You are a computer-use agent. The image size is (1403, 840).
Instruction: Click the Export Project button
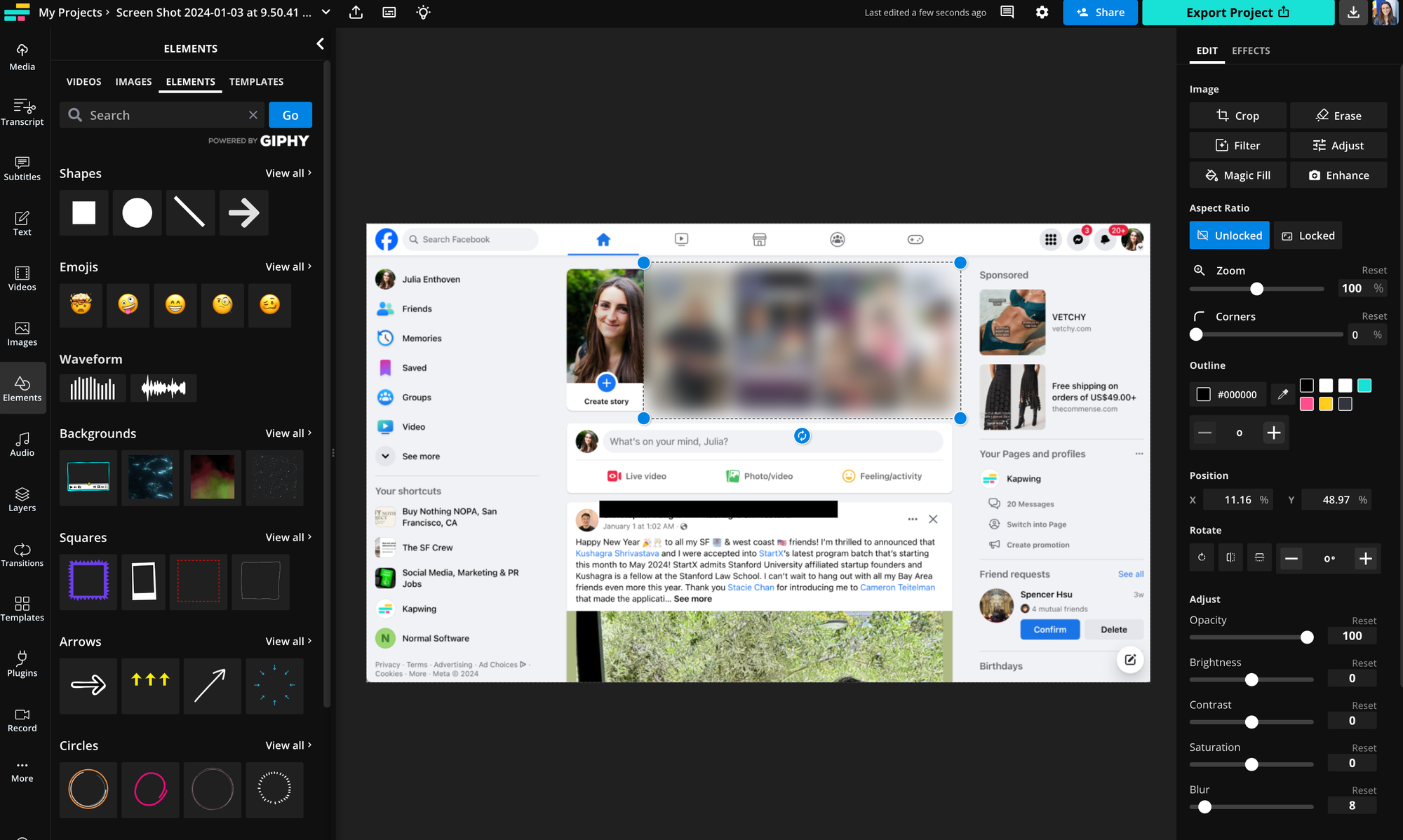1237,12
